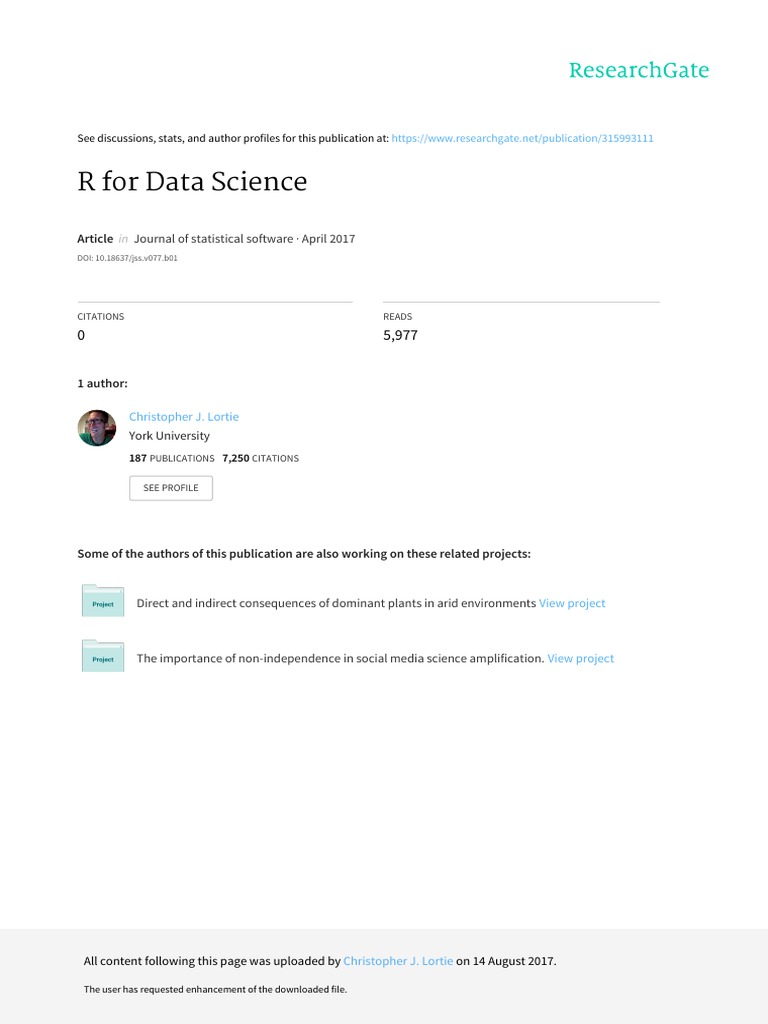Viewport: 768px width, 1024px height.
Task: Open View project link for social media amplification
Action: tap(580, 658)
